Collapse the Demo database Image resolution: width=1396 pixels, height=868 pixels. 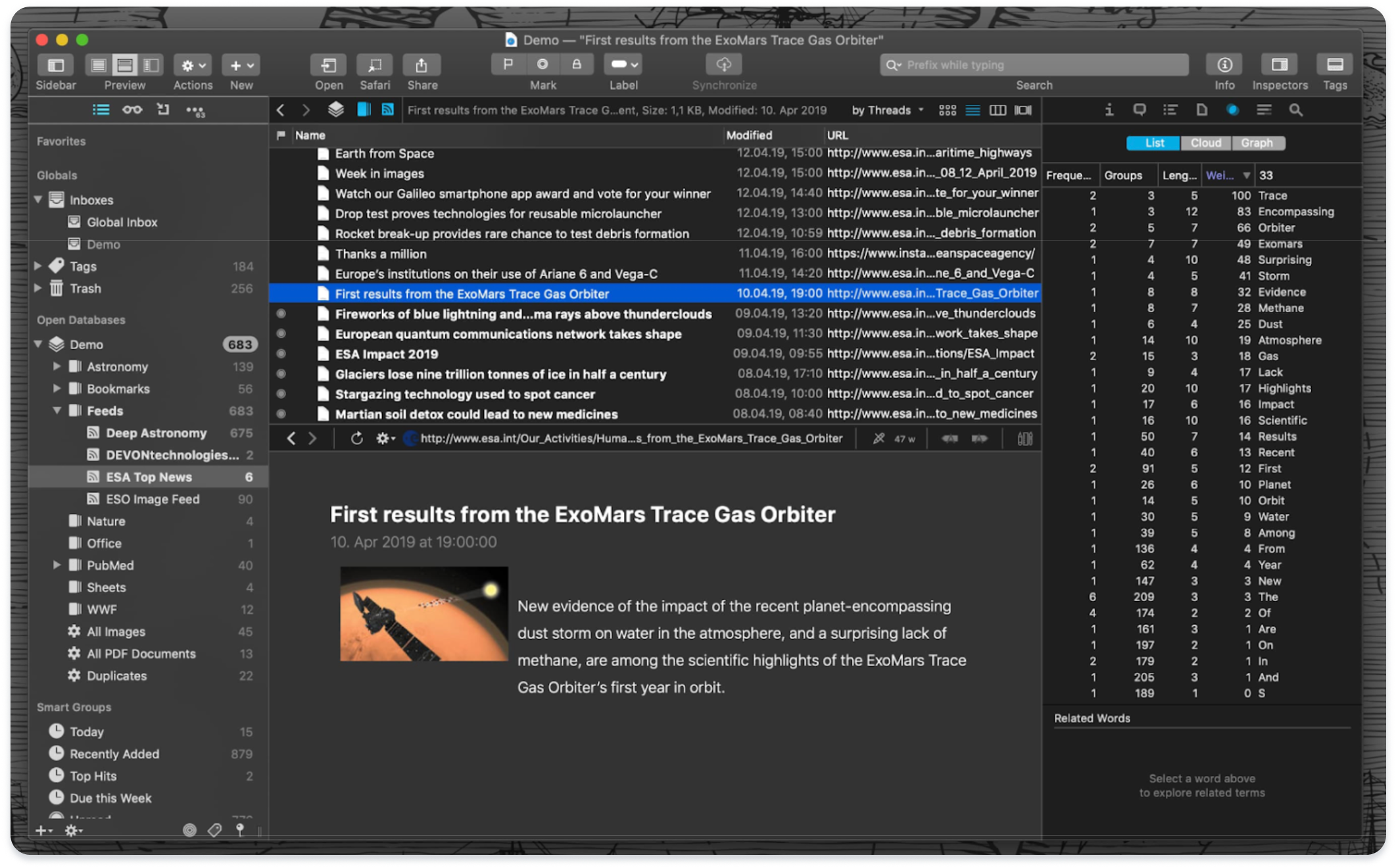[38, 344]
